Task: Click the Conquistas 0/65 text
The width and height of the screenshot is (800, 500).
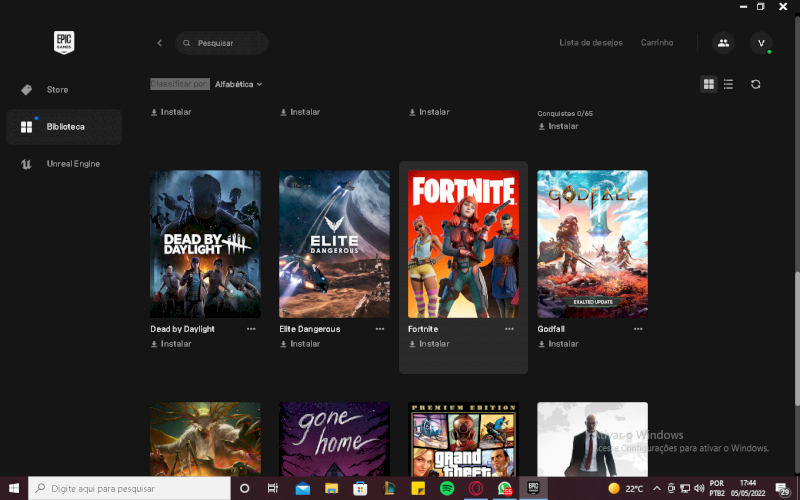Action: [x=565, y=113]
